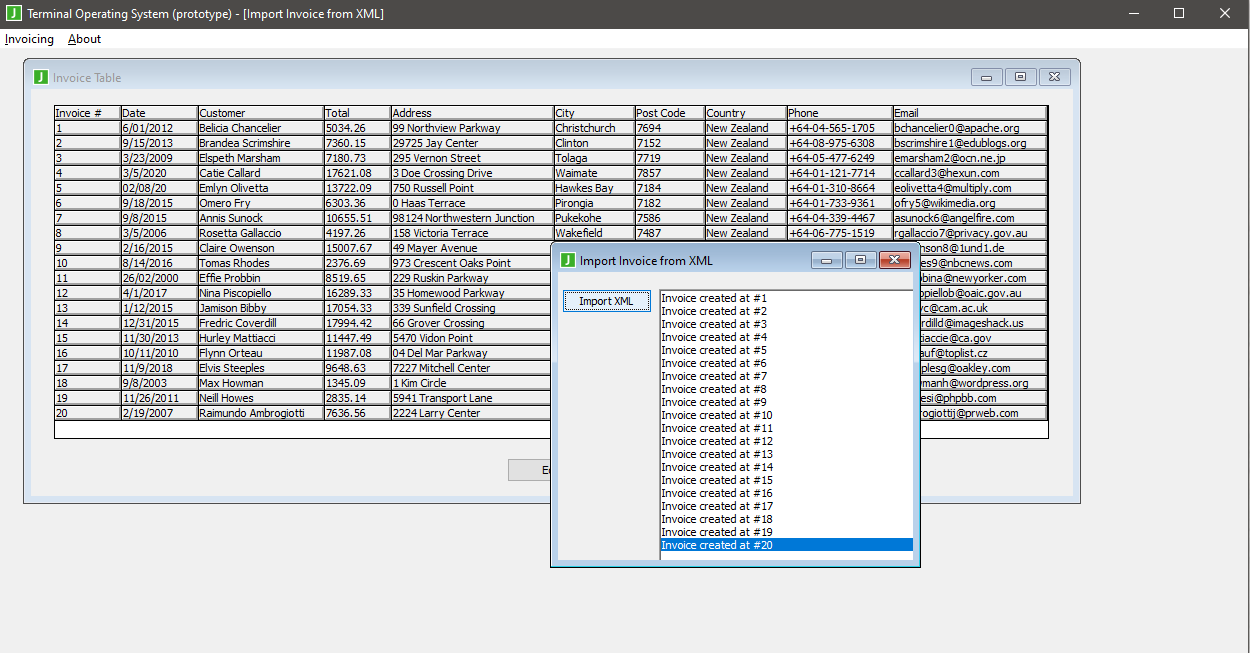
Task: Click total cell '15007.67'
Action: [356, 248]
